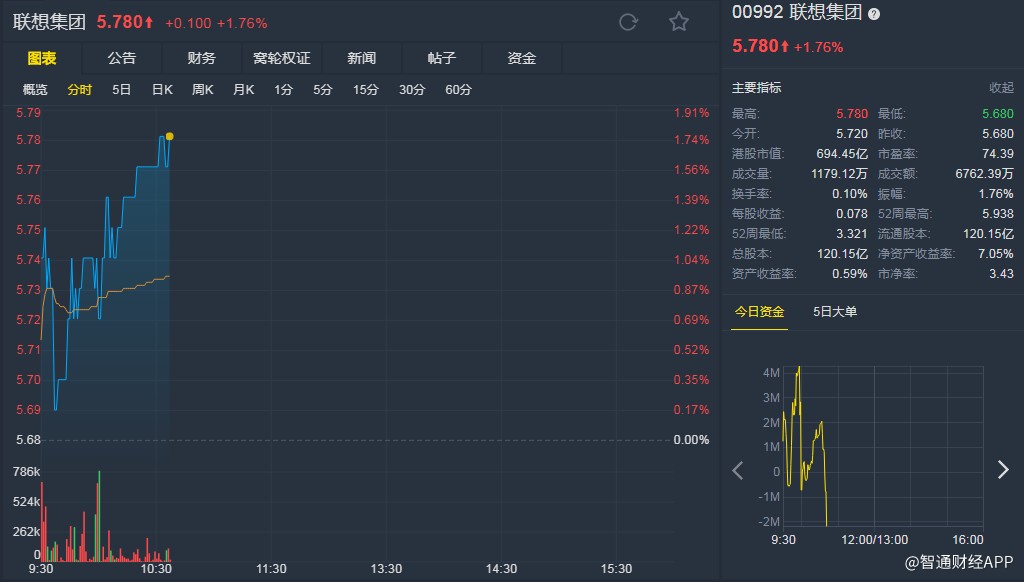Click the help question mark icon
The width and height of the screenshot is (1024, 582).
[874, 14]
